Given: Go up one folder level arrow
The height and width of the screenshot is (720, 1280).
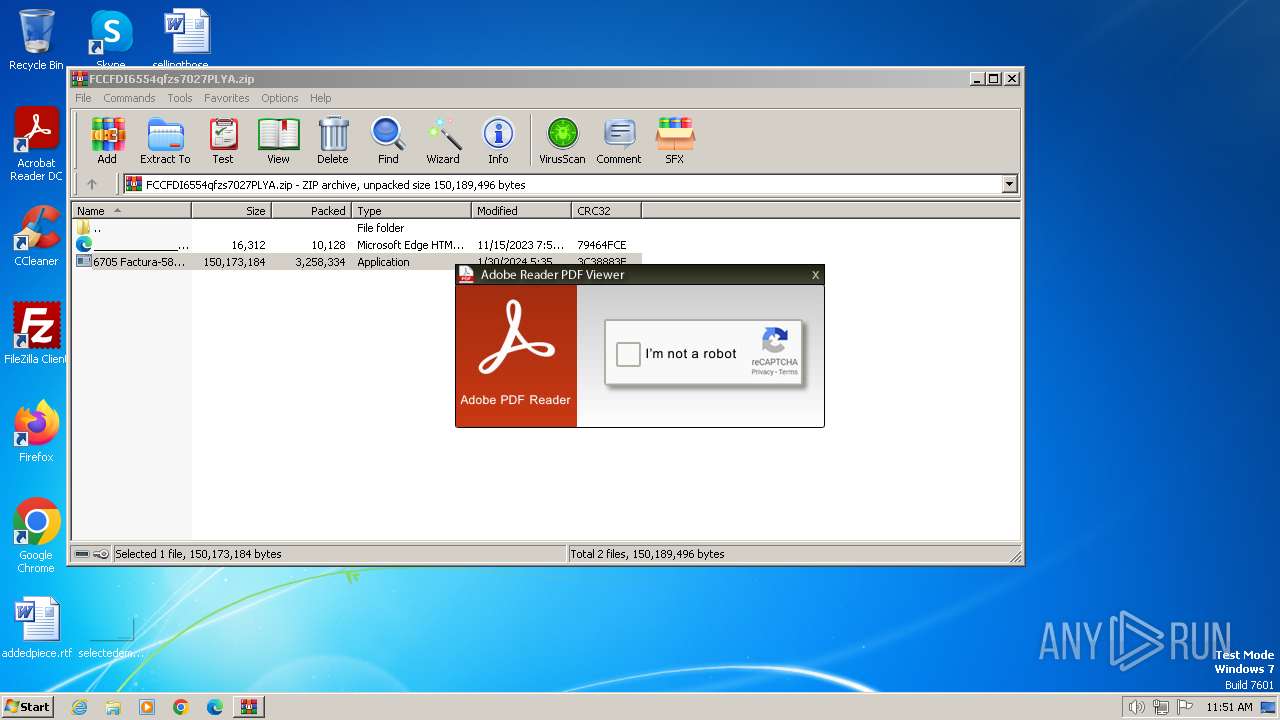Looking at the screenshot, I should click(92, 184).
